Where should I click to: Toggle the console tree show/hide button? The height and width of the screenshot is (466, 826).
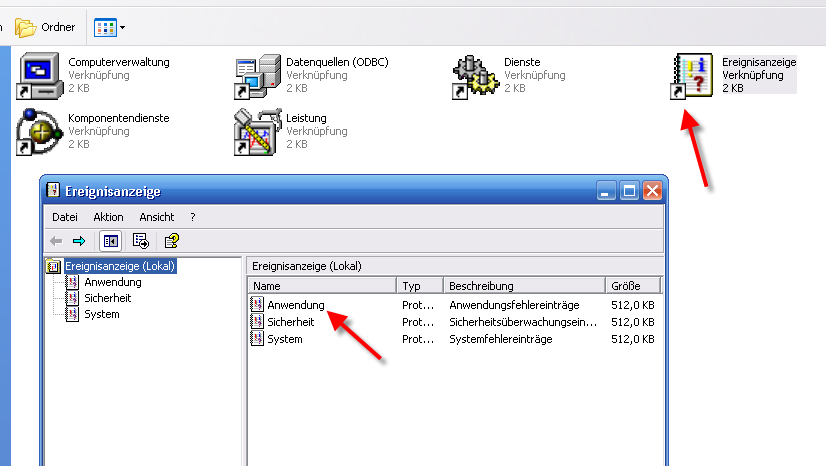point(110,241)
